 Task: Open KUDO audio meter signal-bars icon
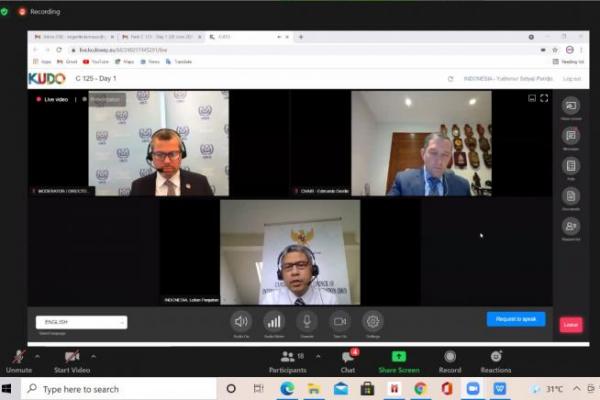tap(274, 322)
